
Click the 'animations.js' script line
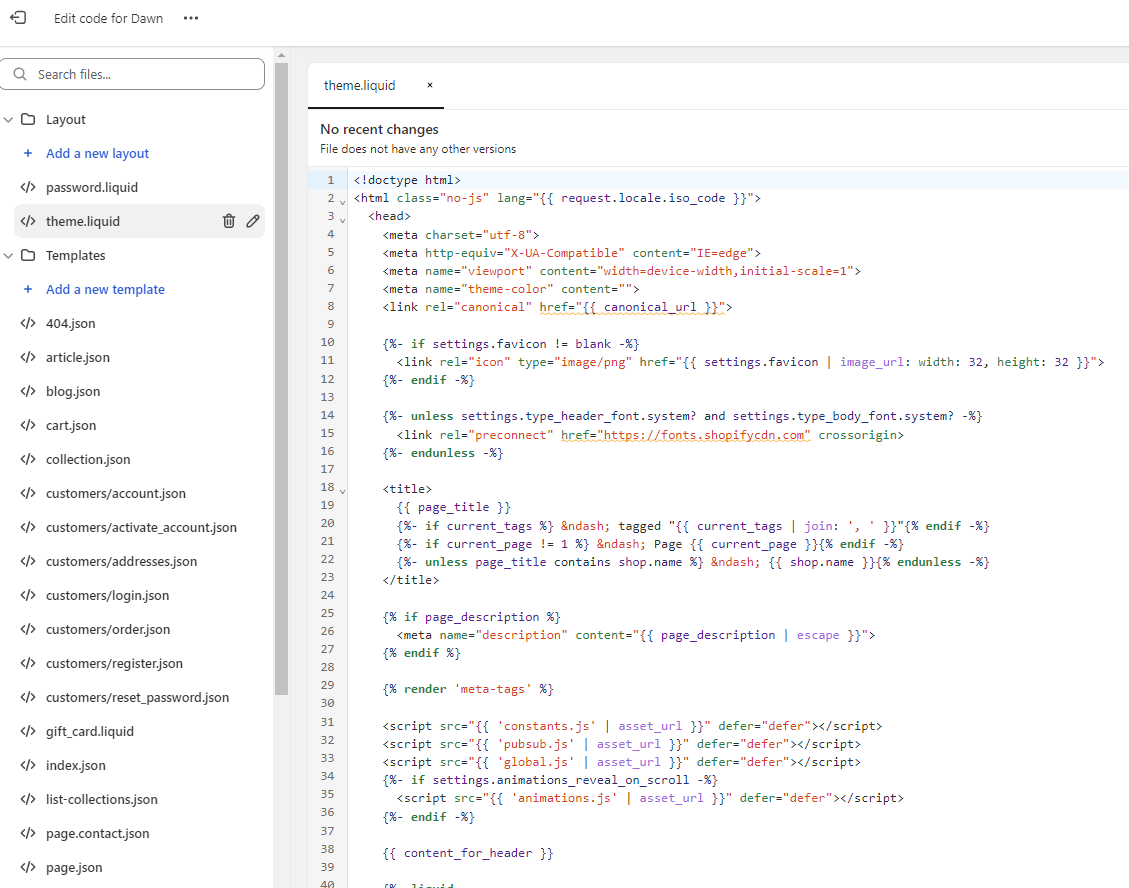click(x=650, y=798)
